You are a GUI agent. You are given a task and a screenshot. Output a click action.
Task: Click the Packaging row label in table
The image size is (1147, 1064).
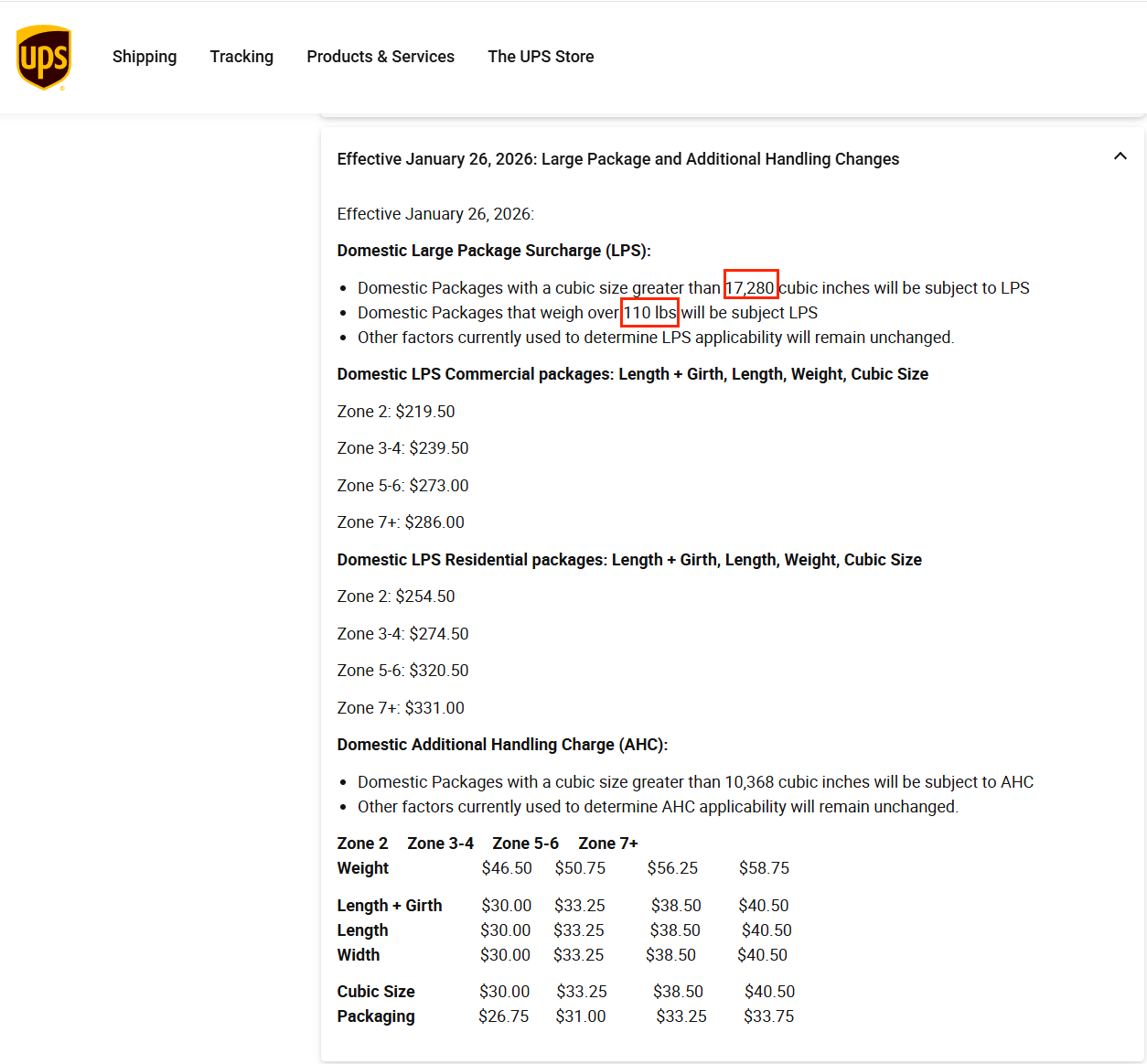375,1016
